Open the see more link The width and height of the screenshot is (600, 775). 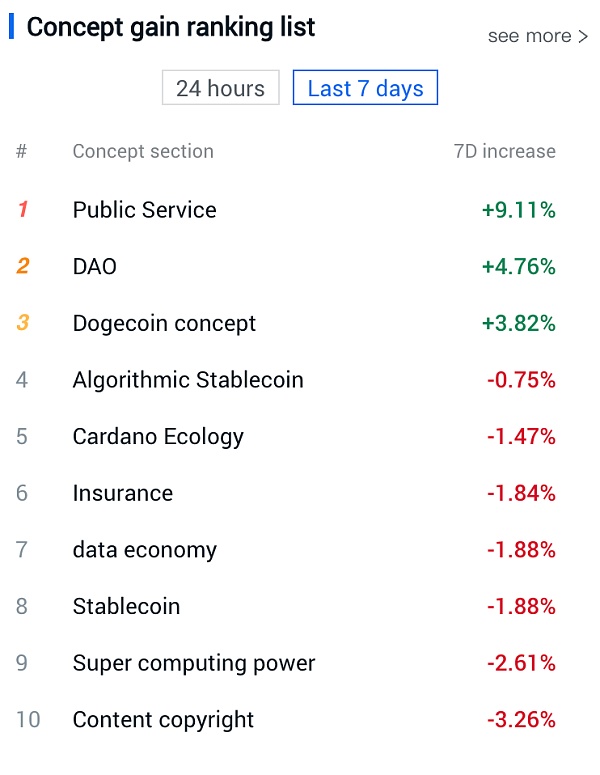[x=537, y=36]
